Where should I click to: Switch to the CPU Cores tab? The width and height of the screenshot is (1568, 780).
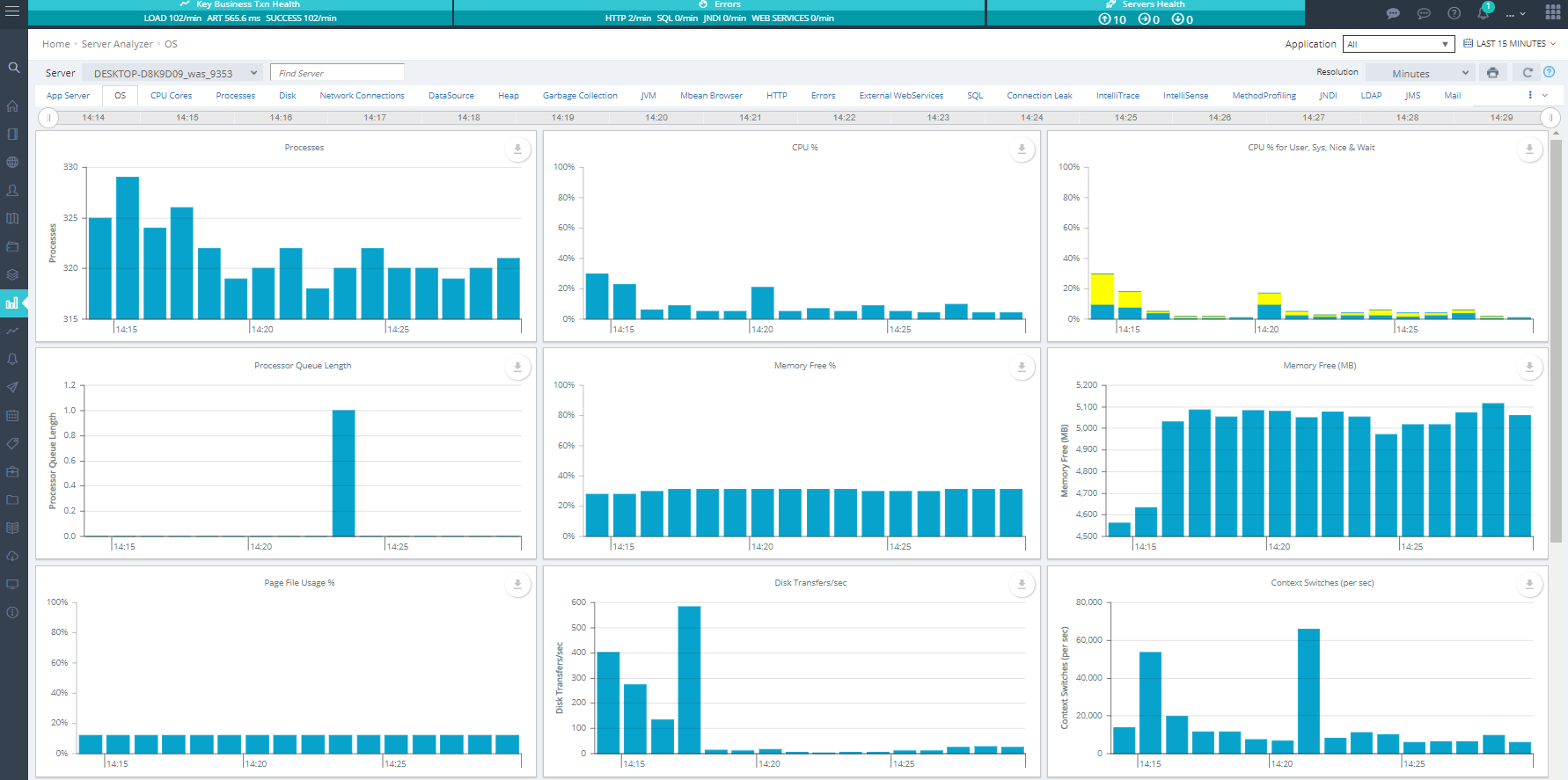[x=171, y=96]
